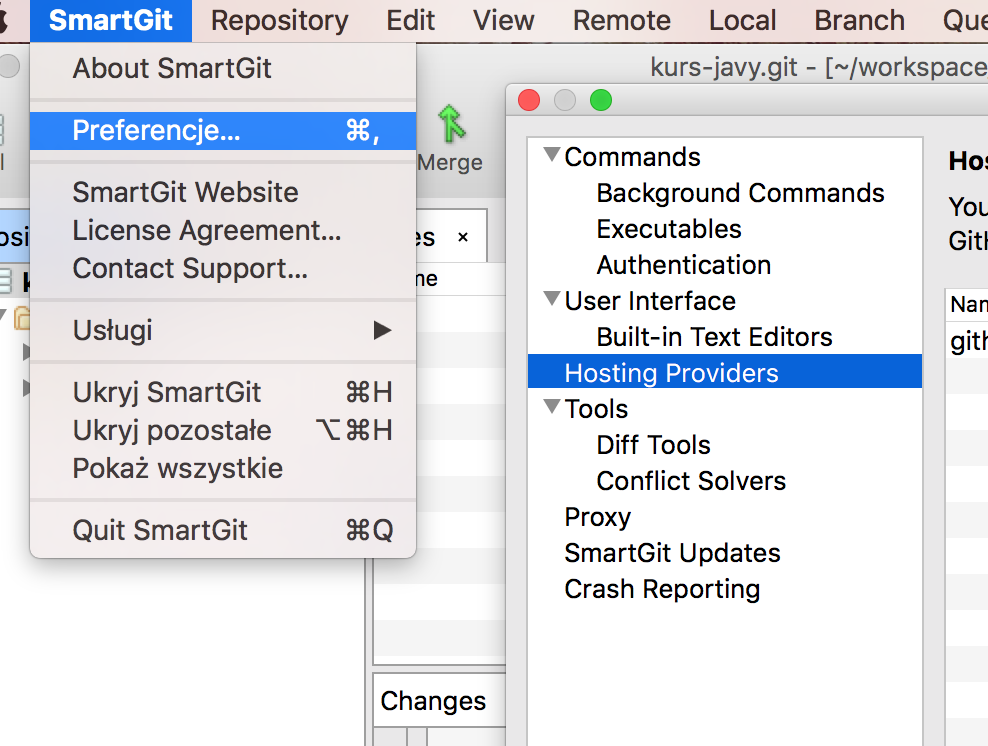Open the SmartGit application menu
The height and width of the screenshot is (746, 988).
click(x=110, y=21)
